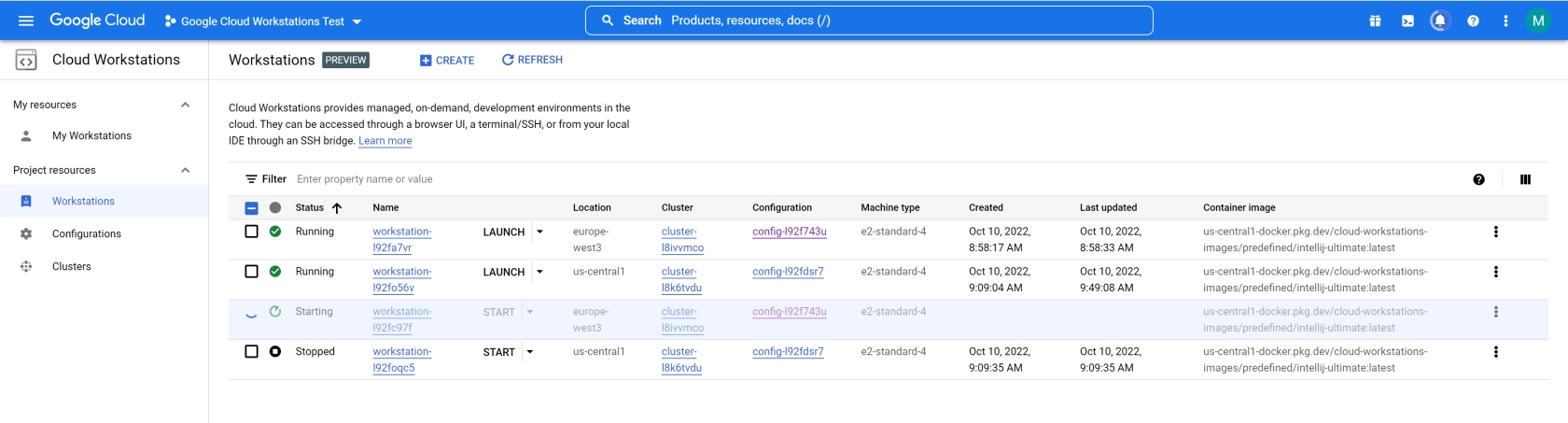
Task: Click the PREVIEW badge
Action: (x=345, y=60)
